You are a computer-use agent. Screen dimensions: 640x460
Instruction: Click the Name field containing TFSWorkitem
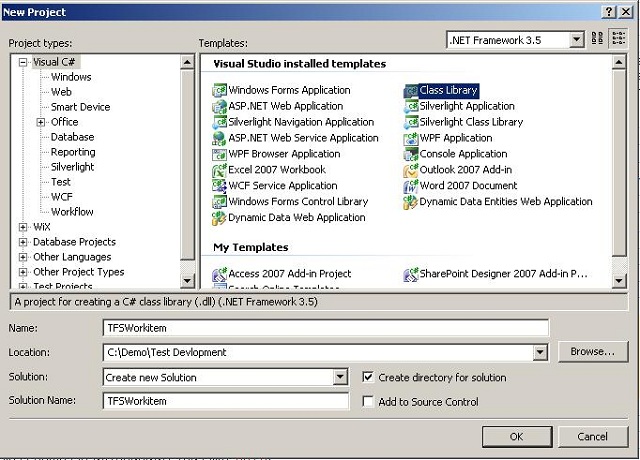326,328
